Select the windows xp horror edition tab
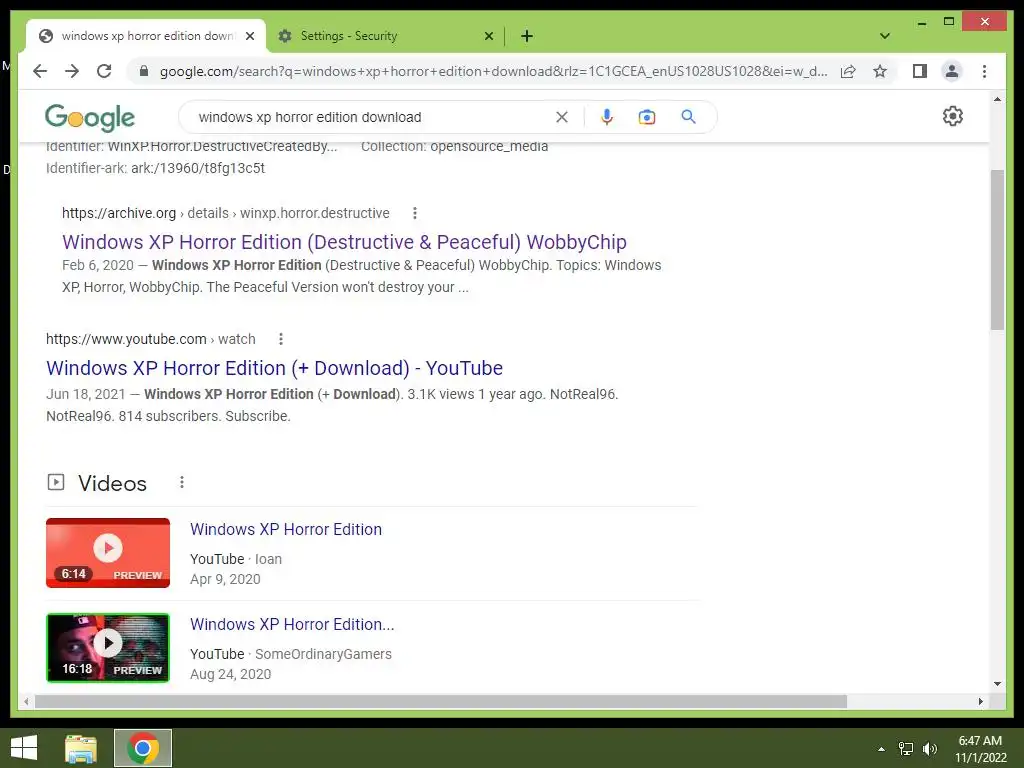Screen dimensions: 1024x768 coord(146,36)
